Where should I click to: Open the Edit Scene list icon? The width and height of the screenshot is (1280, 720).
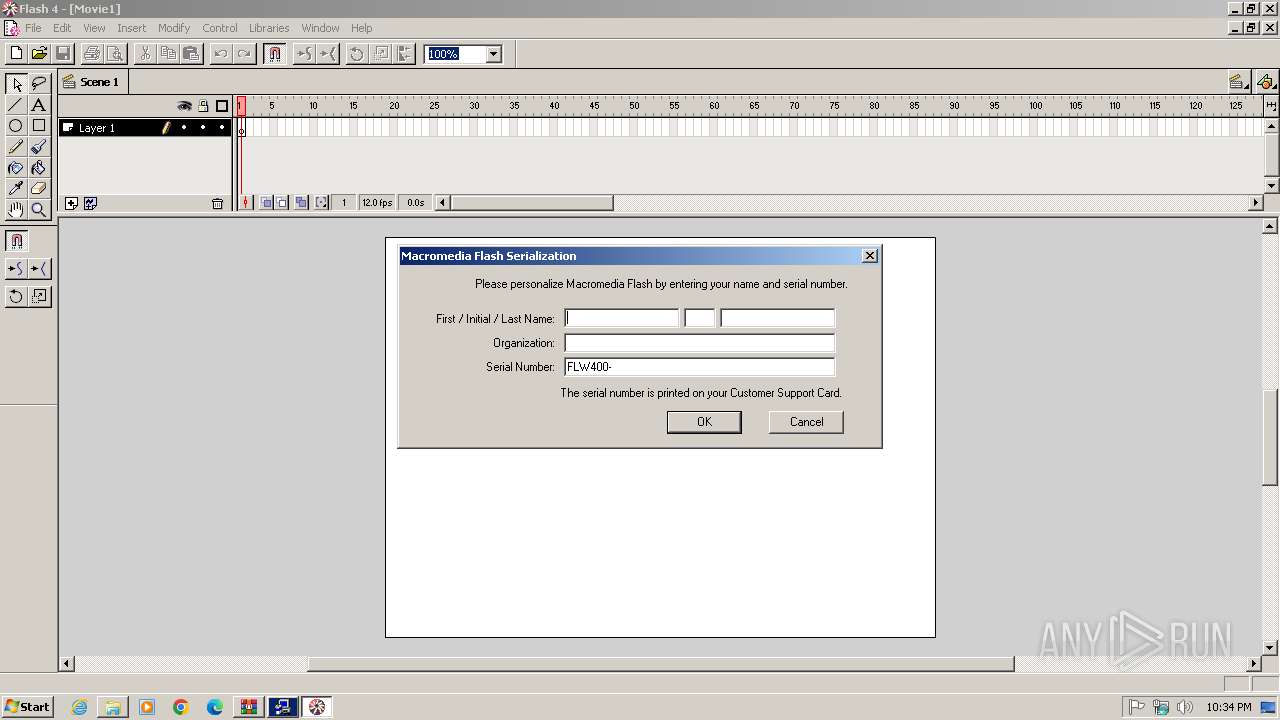[x=1238, y=82]
